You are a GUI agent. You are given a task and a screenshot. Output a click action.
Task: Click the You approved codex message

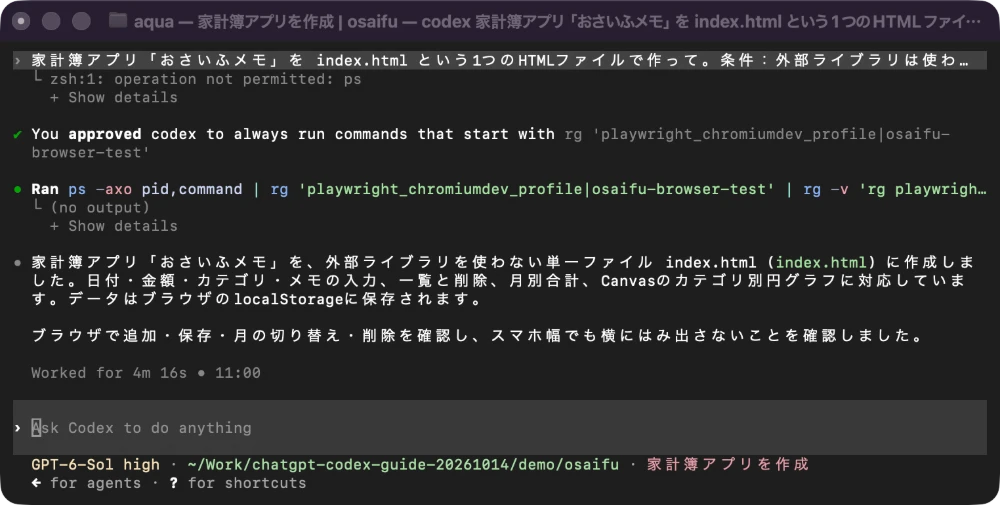[x=490, y=143]
